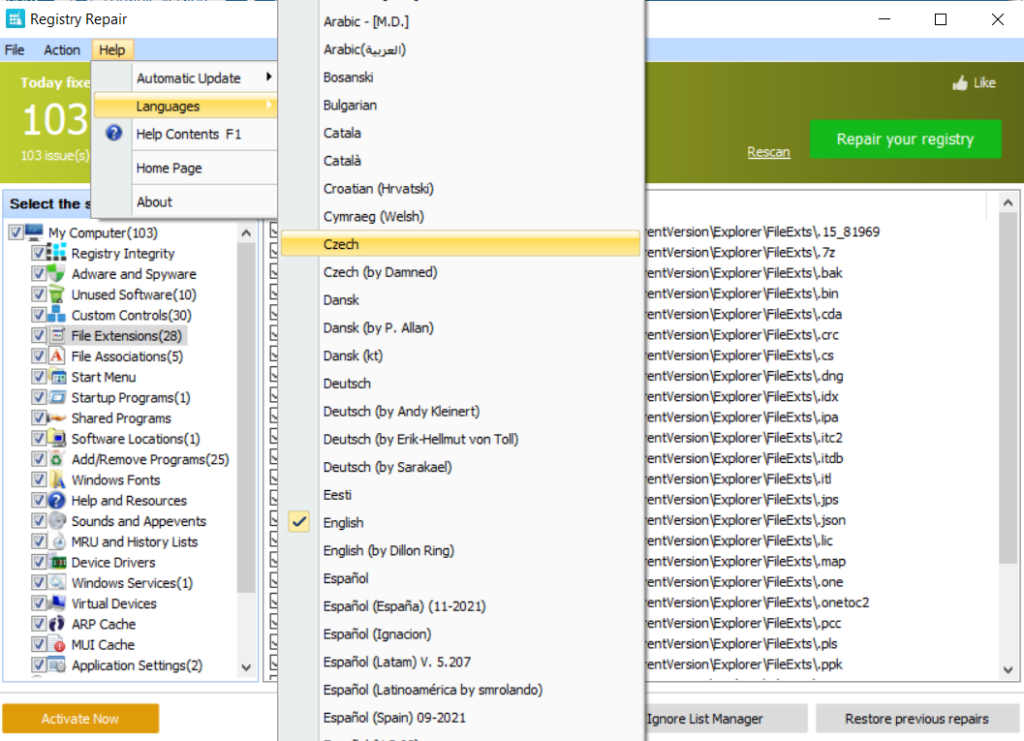Click the Custom Controls blocks icon
Screen dimensions: 1024x741
tap(57, 315)
